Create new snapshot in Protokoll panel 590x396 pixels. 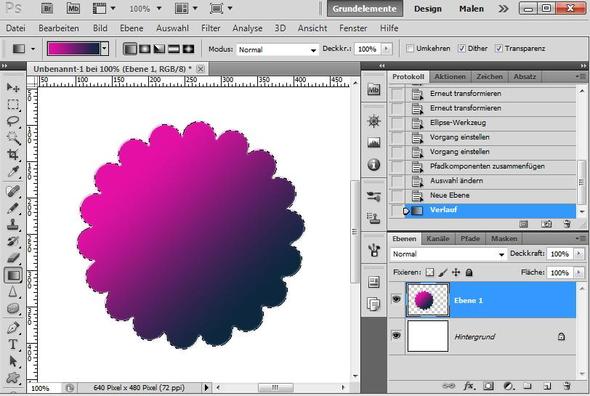pyautogui.click(x=546, y=224)
